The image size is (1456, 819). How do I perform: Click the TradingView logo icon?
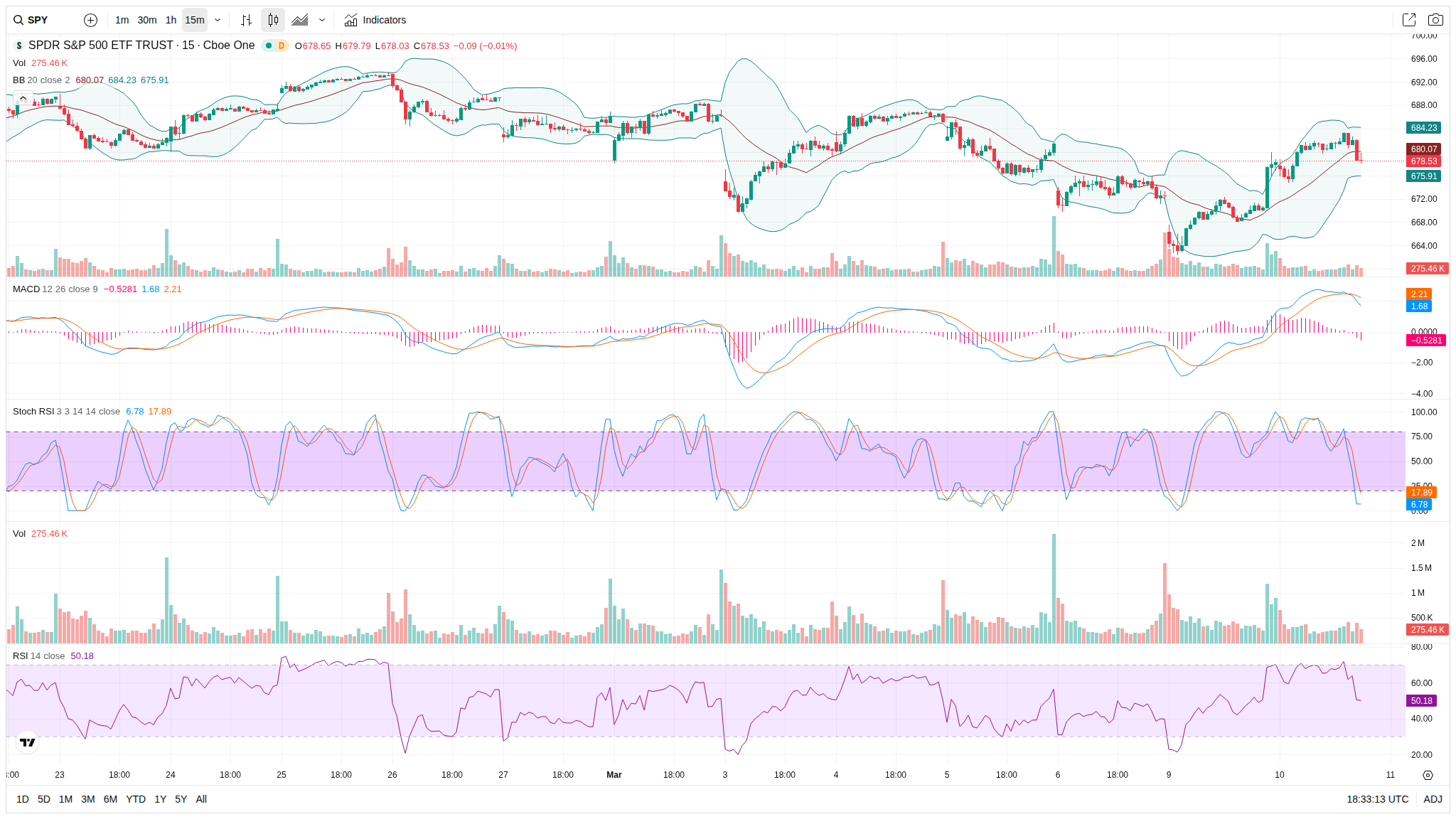tap(28, 742)
